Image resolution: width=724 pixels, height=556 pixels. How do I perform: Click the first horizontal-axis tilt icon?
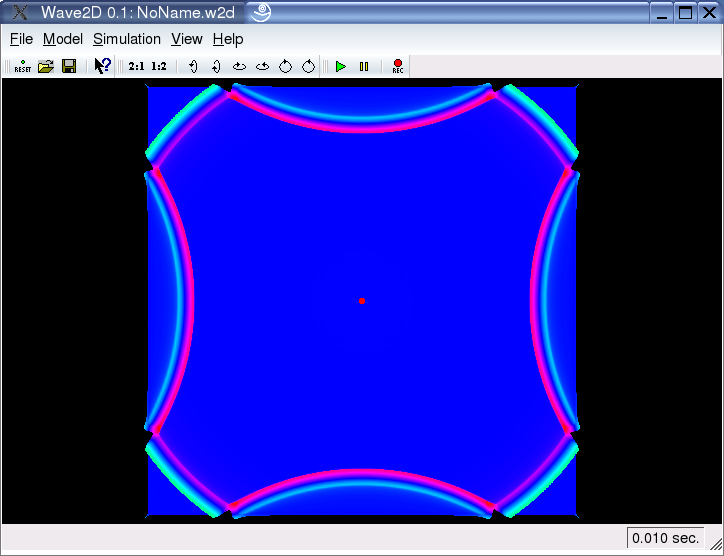pyautogui.click(x=239, y=67)
